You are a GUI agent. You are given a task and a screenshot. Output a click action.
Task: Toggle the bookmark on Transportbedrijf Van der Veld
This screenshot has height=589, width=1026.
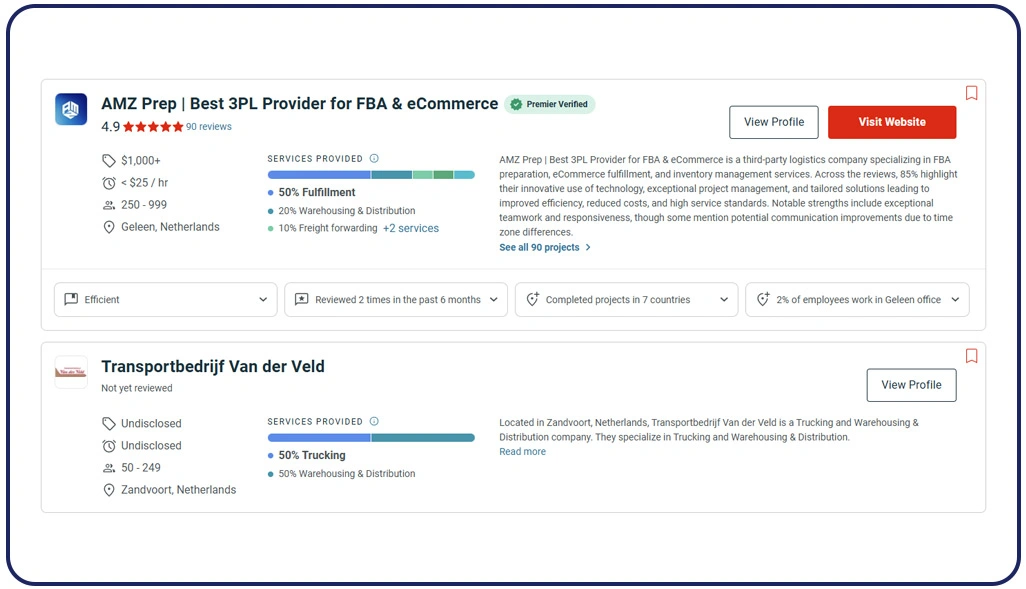(x=971, y=356)
